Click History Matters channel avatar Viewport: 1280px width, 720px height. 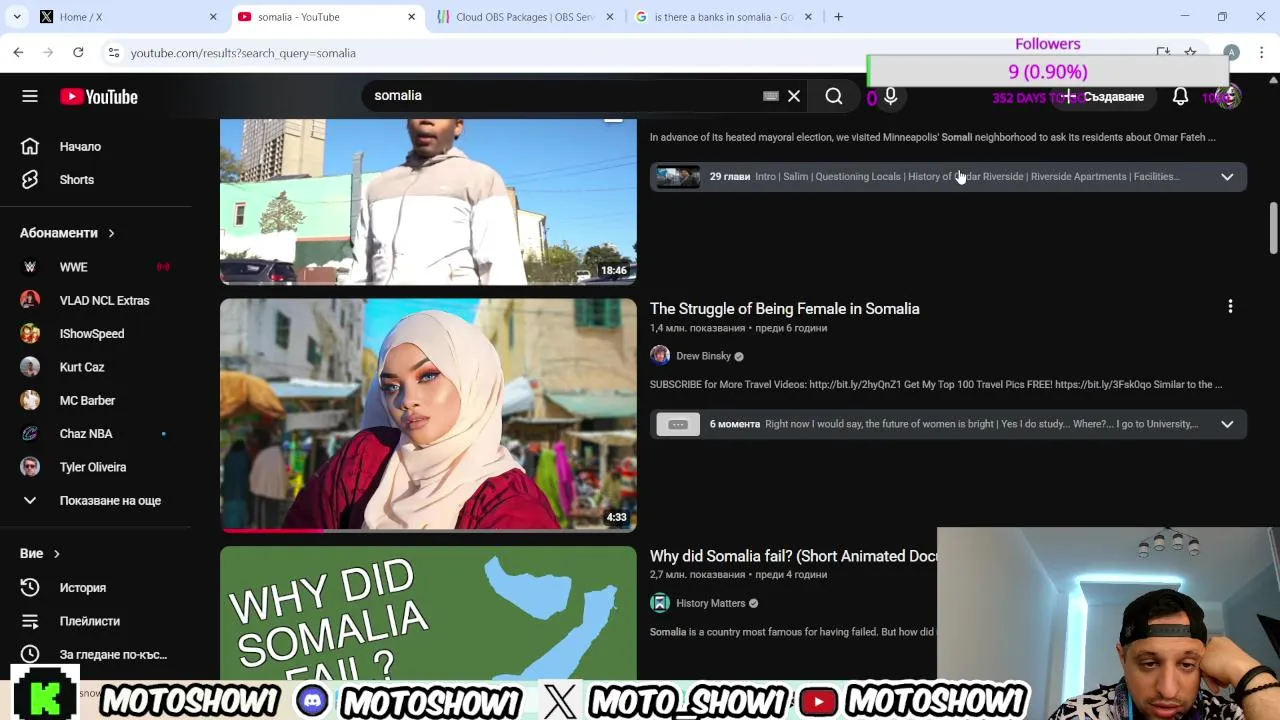660,603
